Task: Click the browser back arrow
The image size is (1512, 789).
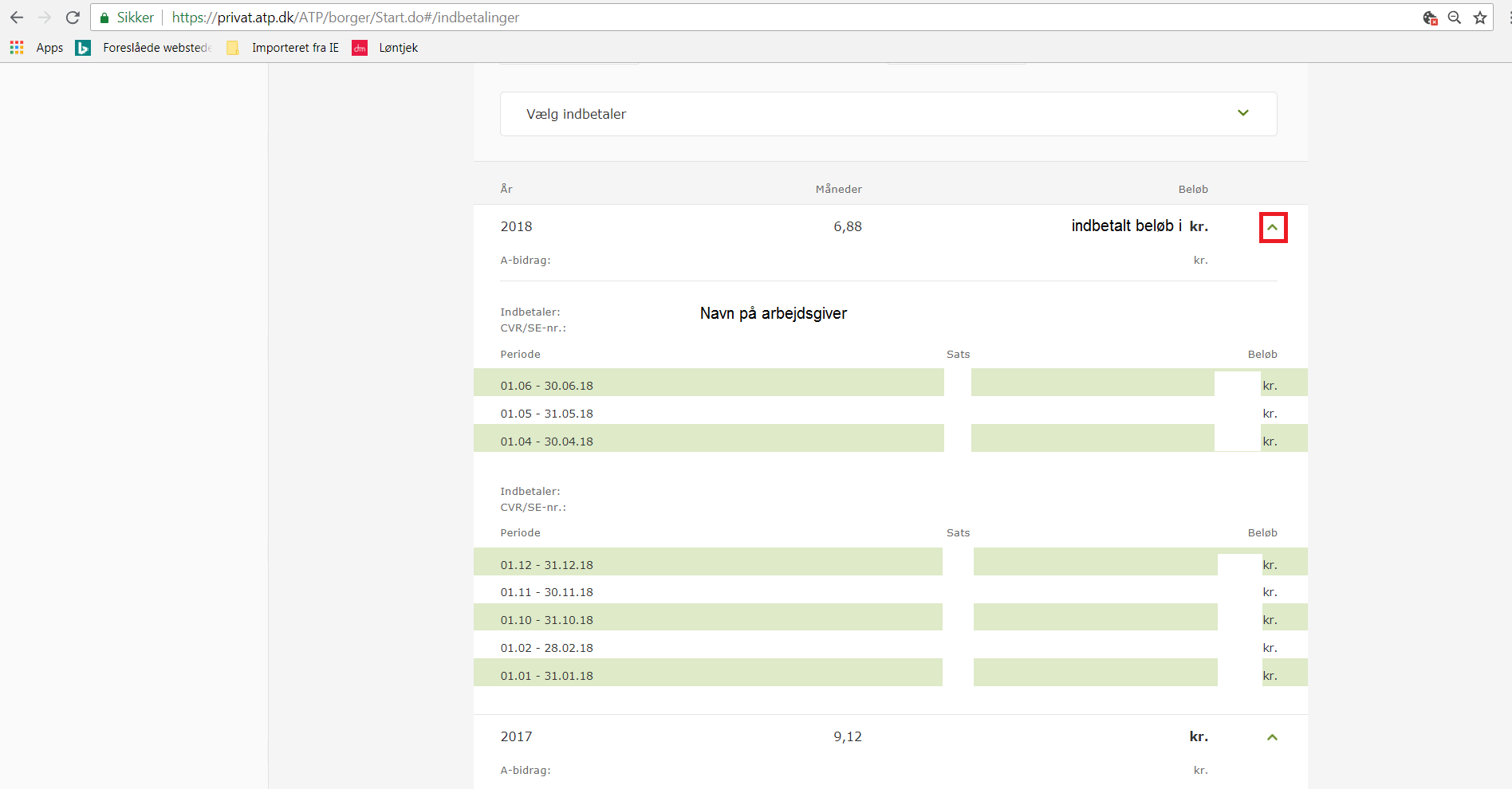Action: tap(17, 18)
